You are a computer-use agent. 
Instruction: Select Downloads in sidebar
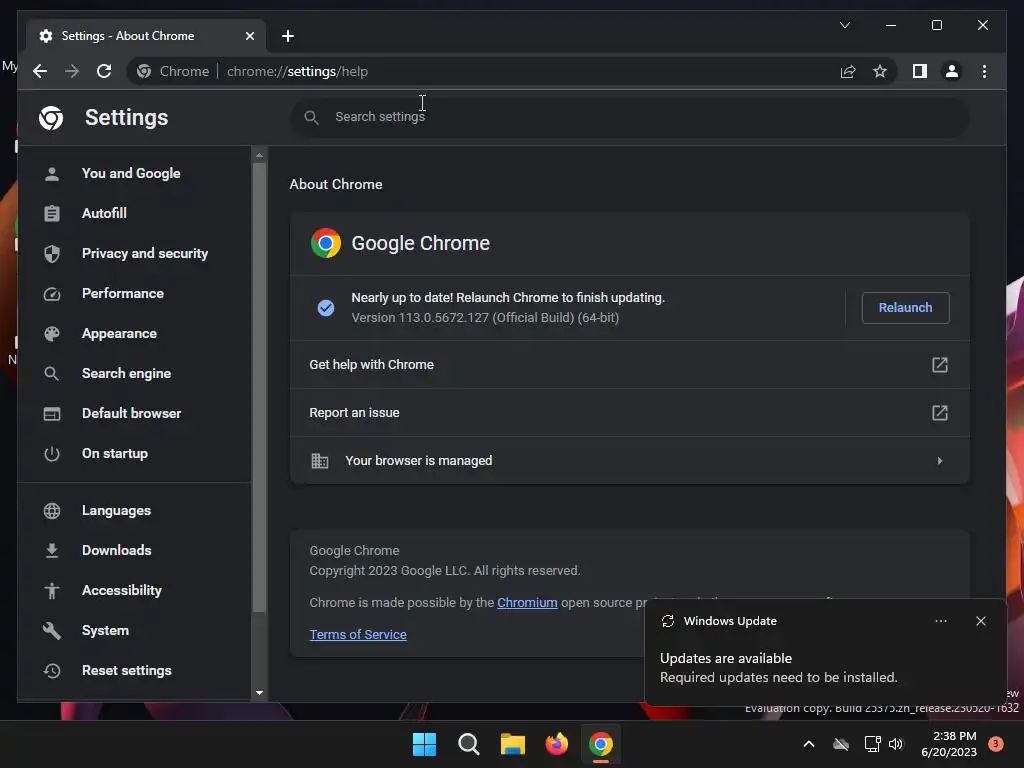[135, 550]
